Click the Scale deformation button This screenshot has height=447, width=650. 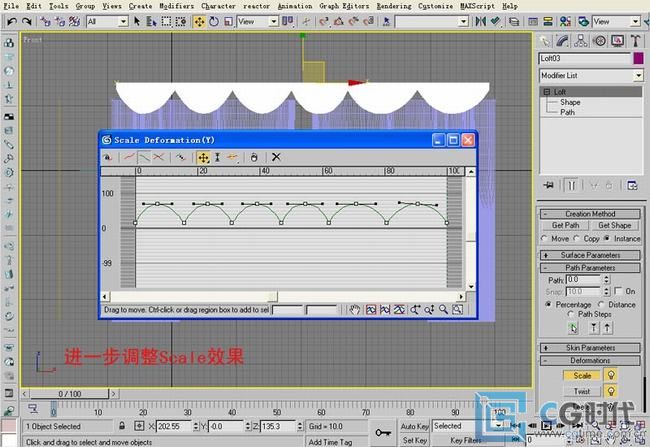pyautogui.click(x=582, y=376)
